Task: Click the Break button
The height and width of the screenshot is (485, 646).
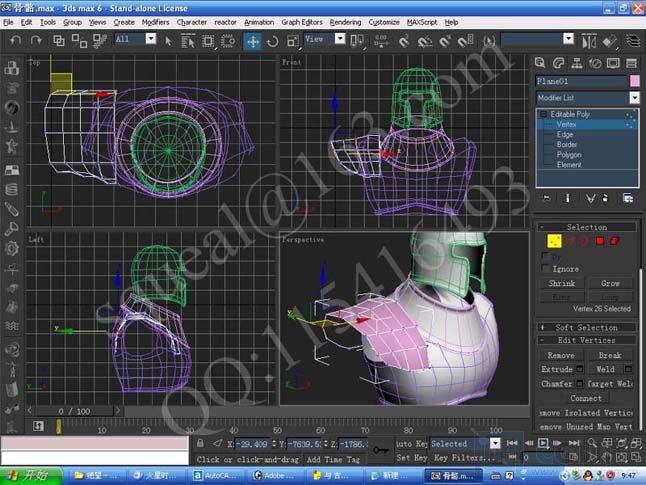Action: [610, 355]
